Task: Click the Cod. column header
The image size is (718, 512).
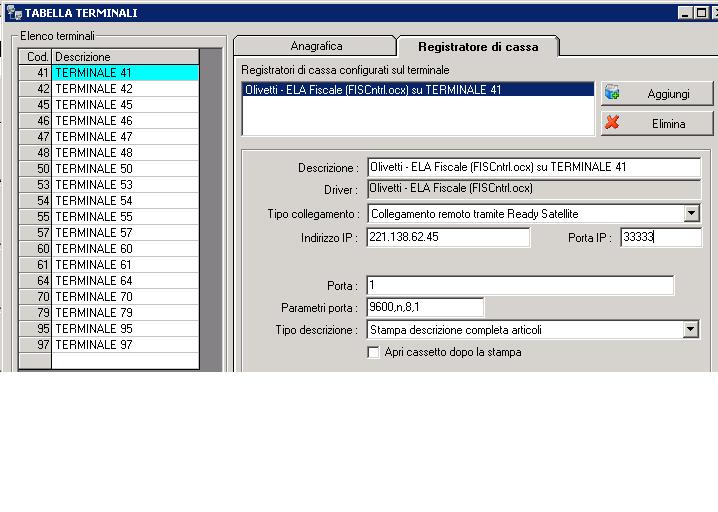Action: tap(35, 57)
